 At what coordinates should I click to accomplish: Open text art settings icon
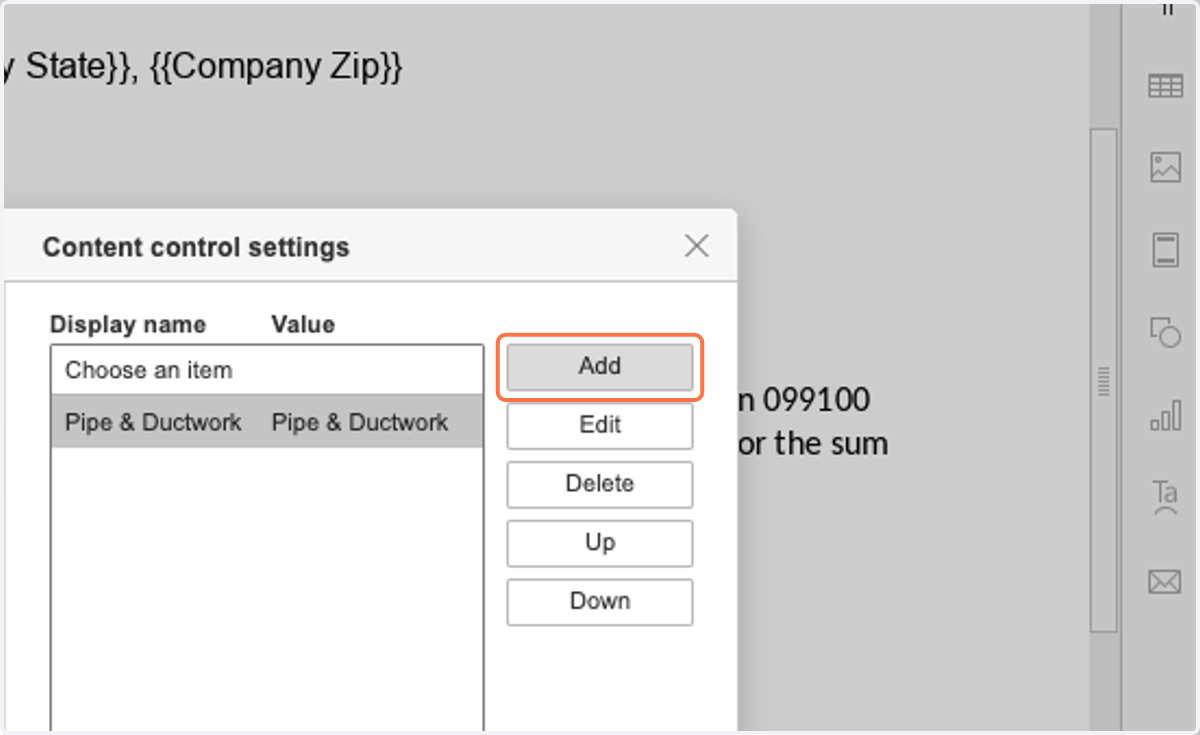pyautogui.click(x=1165, y=496)
